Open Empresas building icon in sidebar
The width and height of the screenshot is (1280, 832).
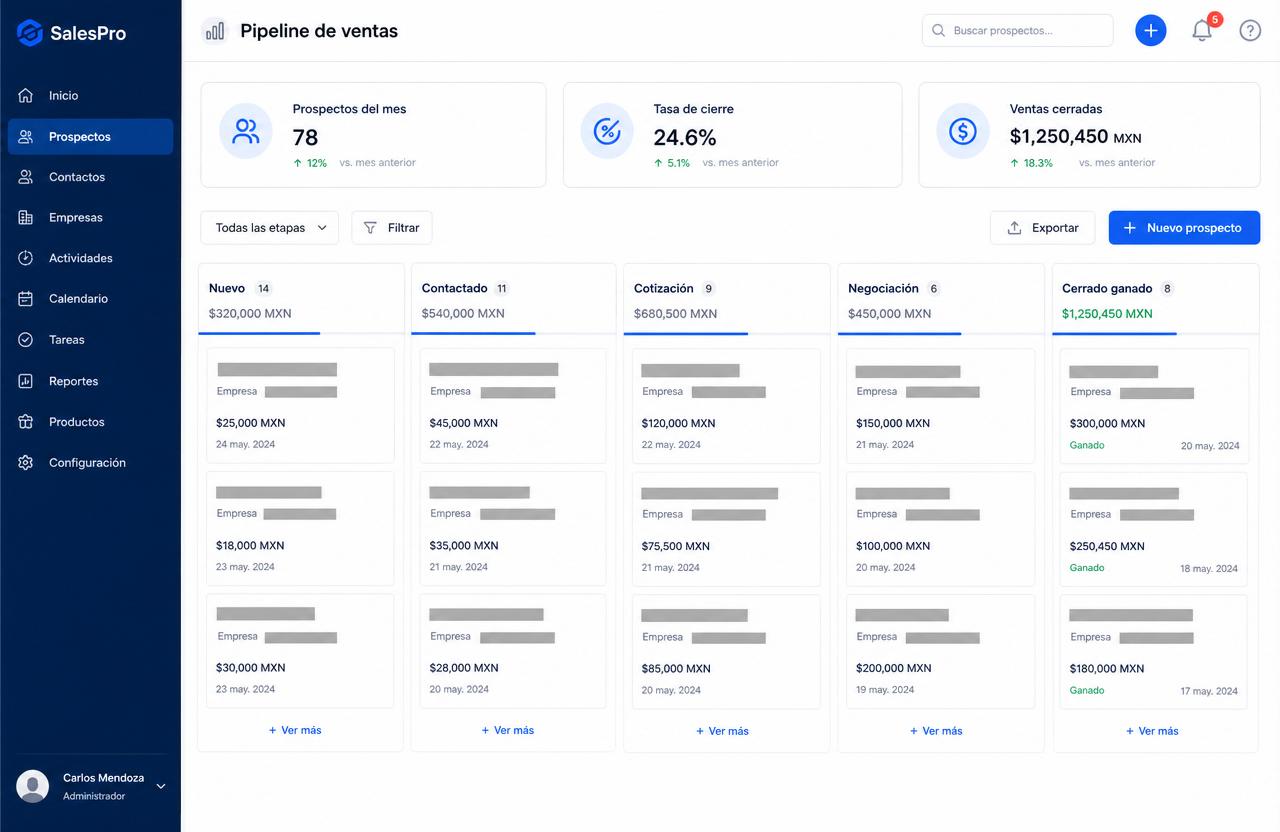26,218
